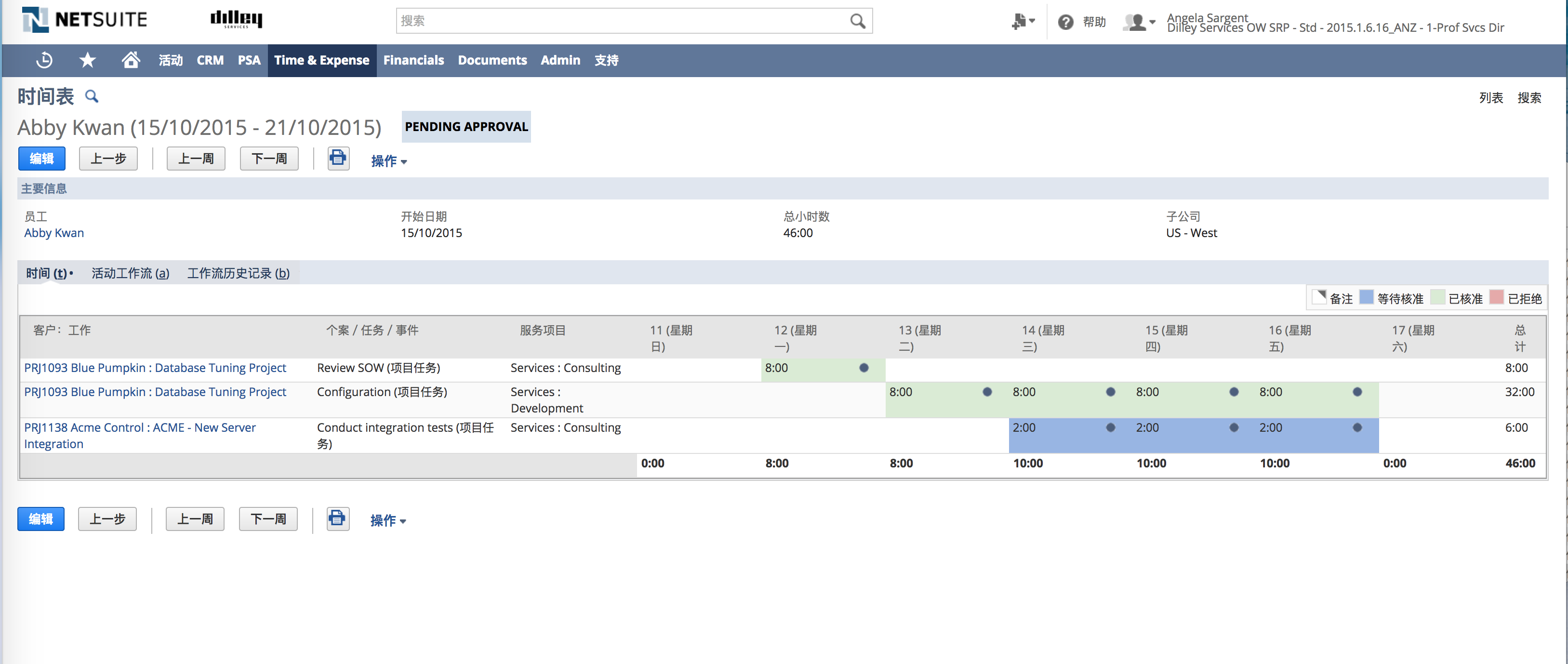Image resolution: width=1568 pixels, height=664 pixels.
Task: Click the bottom print icon
Action: point(337,518)
